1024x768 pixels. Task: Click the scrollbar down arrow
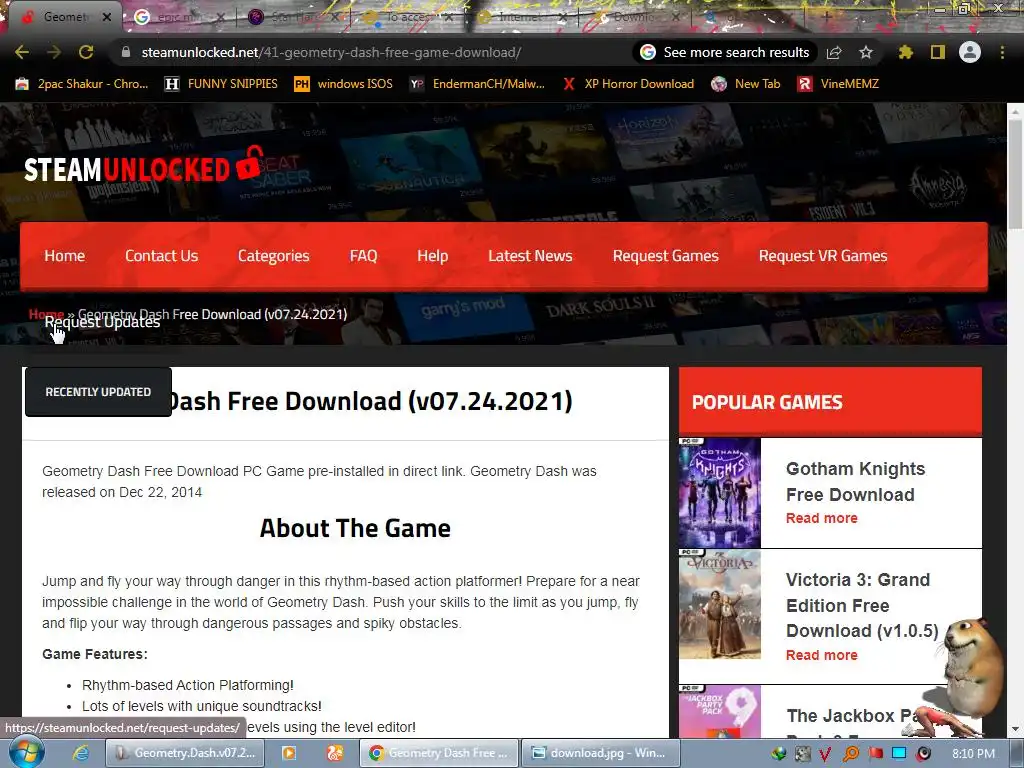1015,729
